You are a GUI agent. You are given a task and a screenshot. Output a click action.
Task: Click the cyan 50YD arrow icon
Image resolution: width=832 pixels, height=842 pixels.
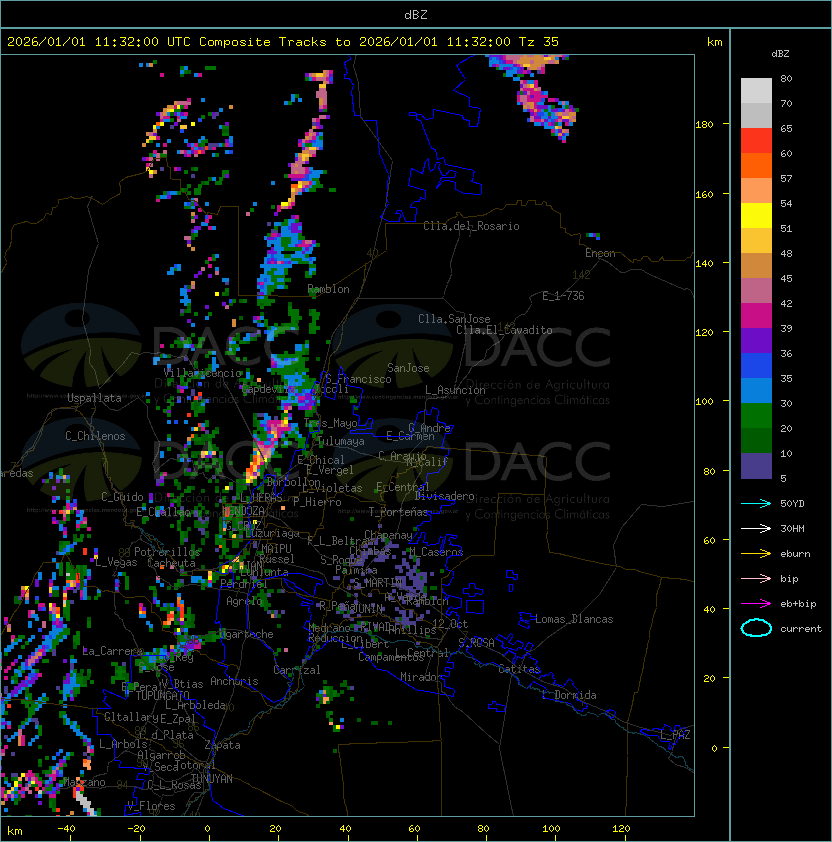click(x=756, y=503)
